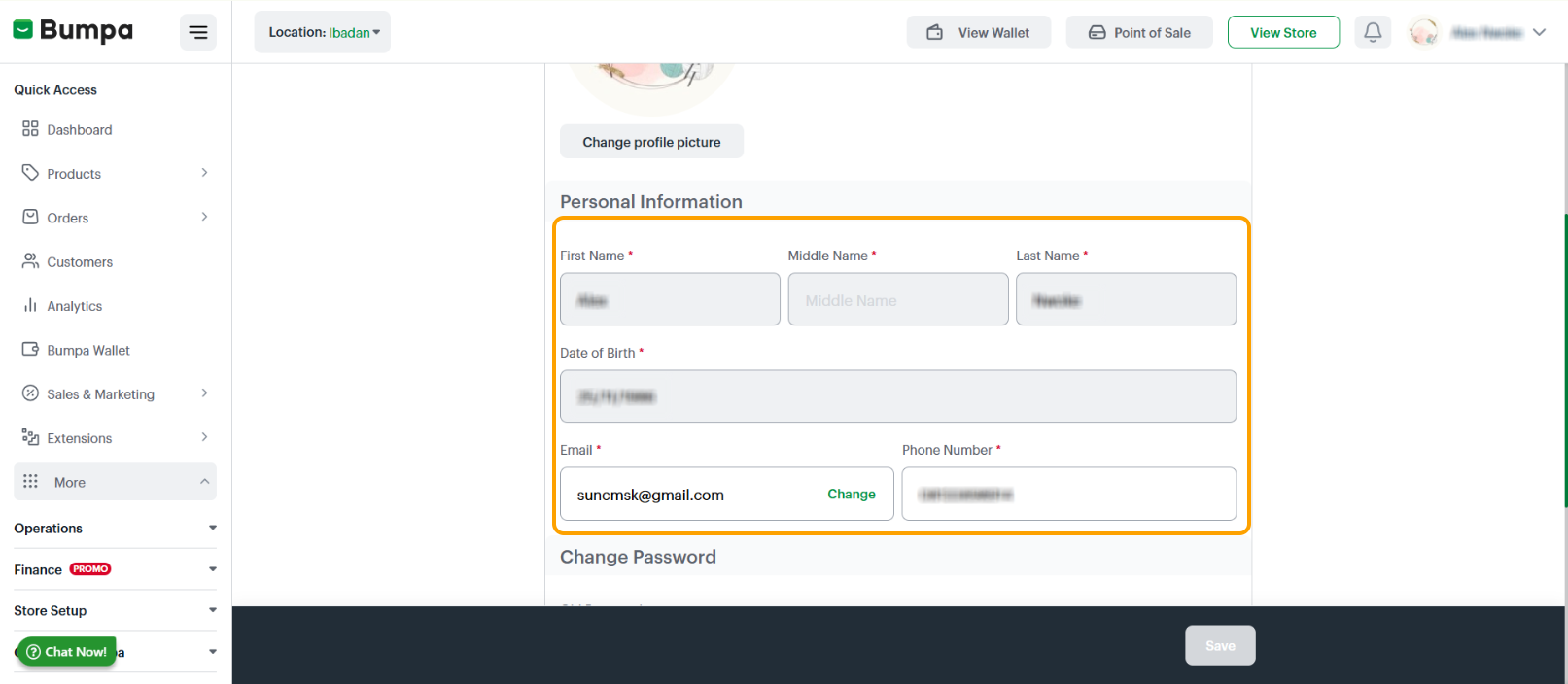Click the Chat Now! help button

[67, 652]
